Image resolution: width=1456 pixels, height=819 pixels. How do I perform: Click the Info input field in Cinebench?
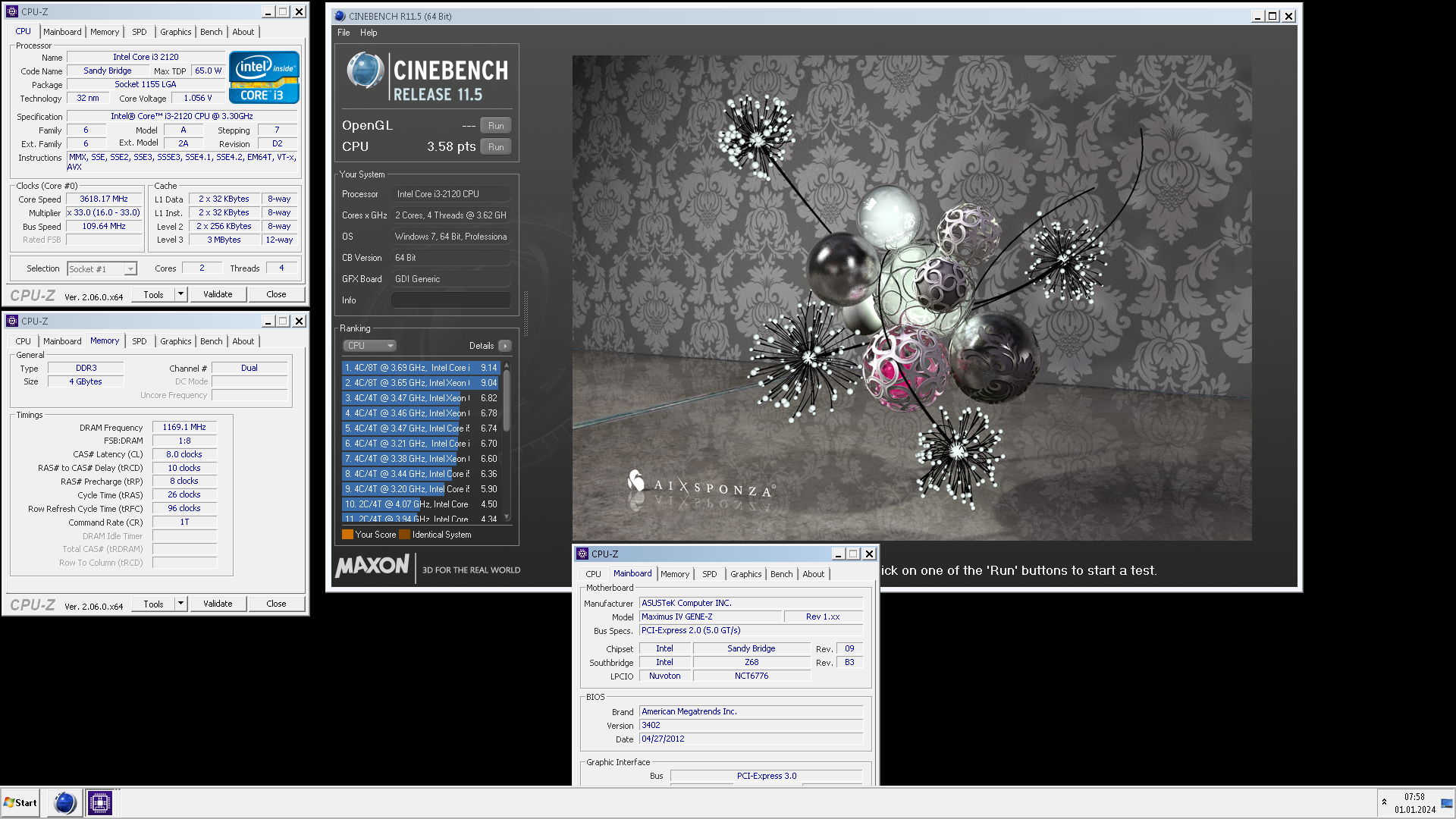pyautogui.click(x=451, y=300)
